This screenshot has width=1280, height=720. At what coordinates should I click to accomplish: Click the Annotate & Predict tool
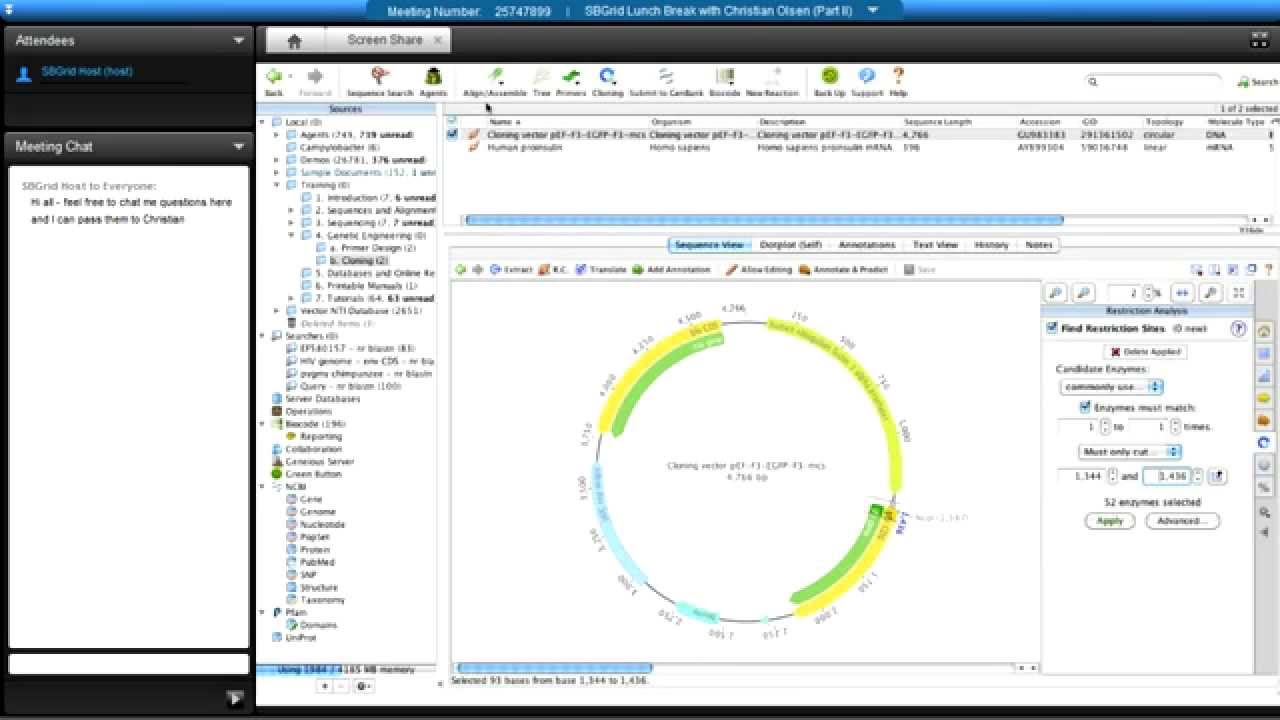coord(843,270)
